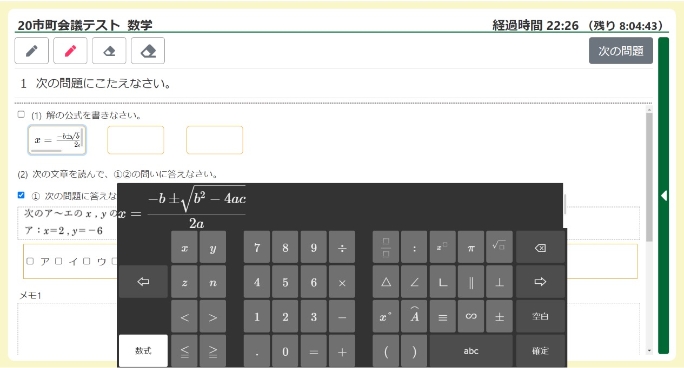Check answer option ア

pos(30,261)
